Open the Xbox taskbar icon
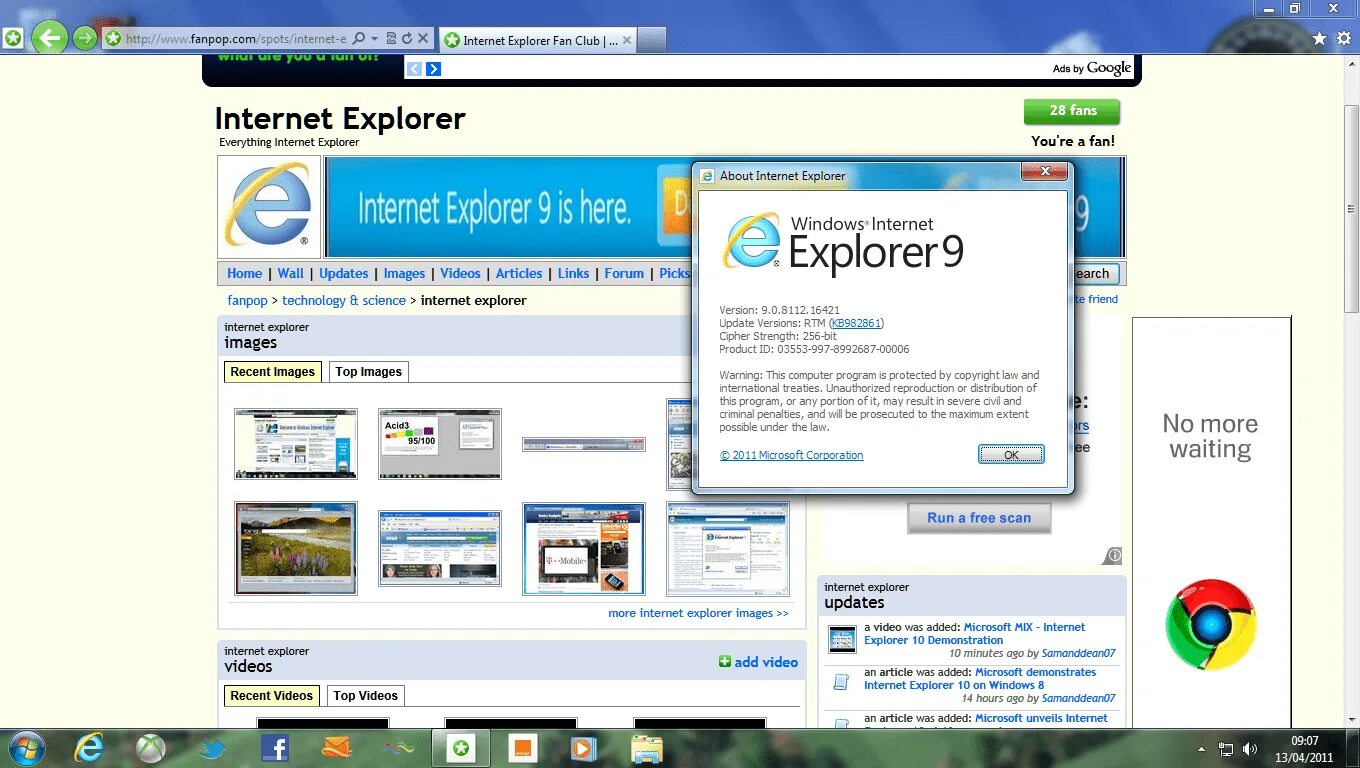Viewport: 1360px width, 768px height. [x=151, y=748]
